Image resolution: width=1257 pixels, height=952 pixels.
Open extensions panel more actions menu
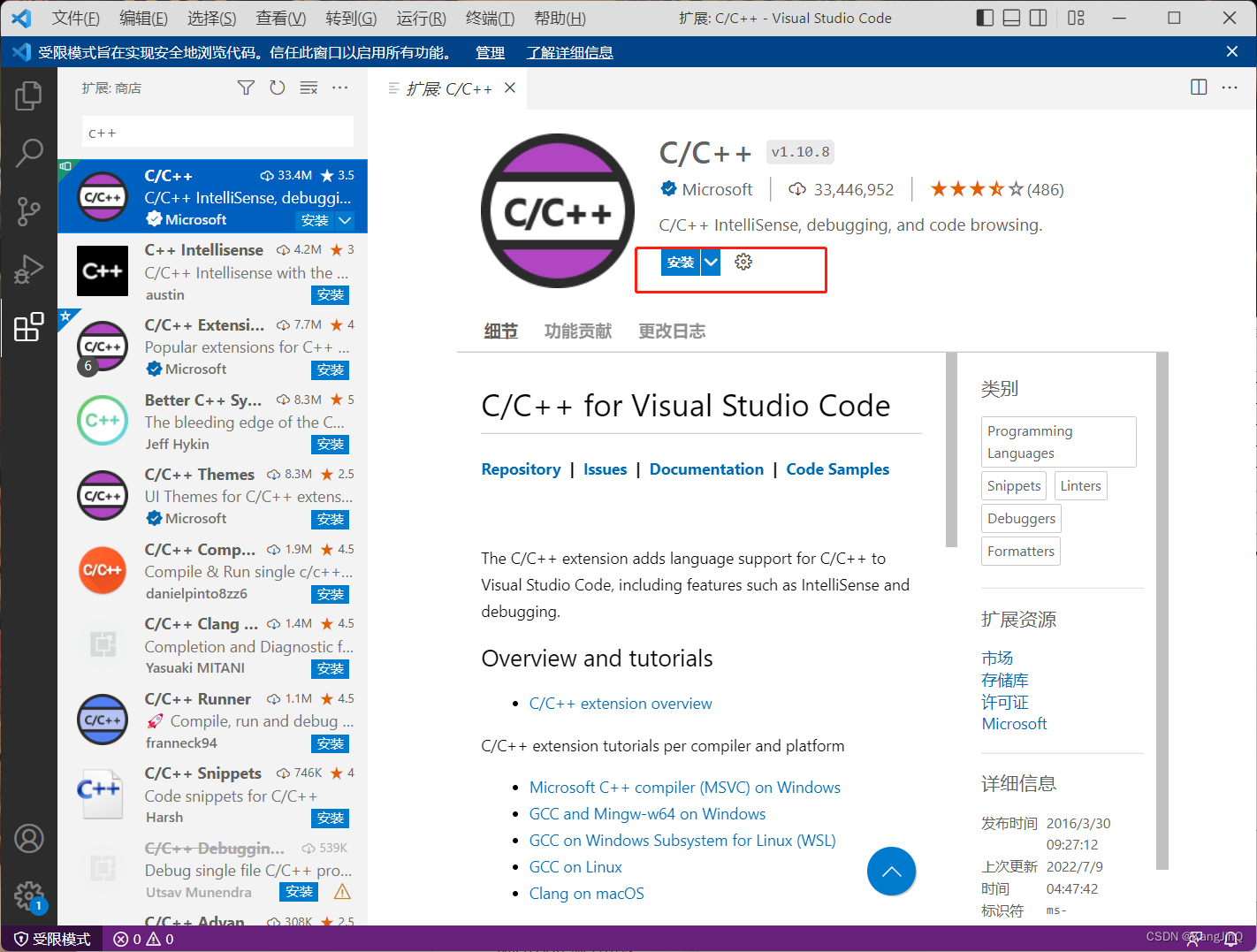point(340,88)
